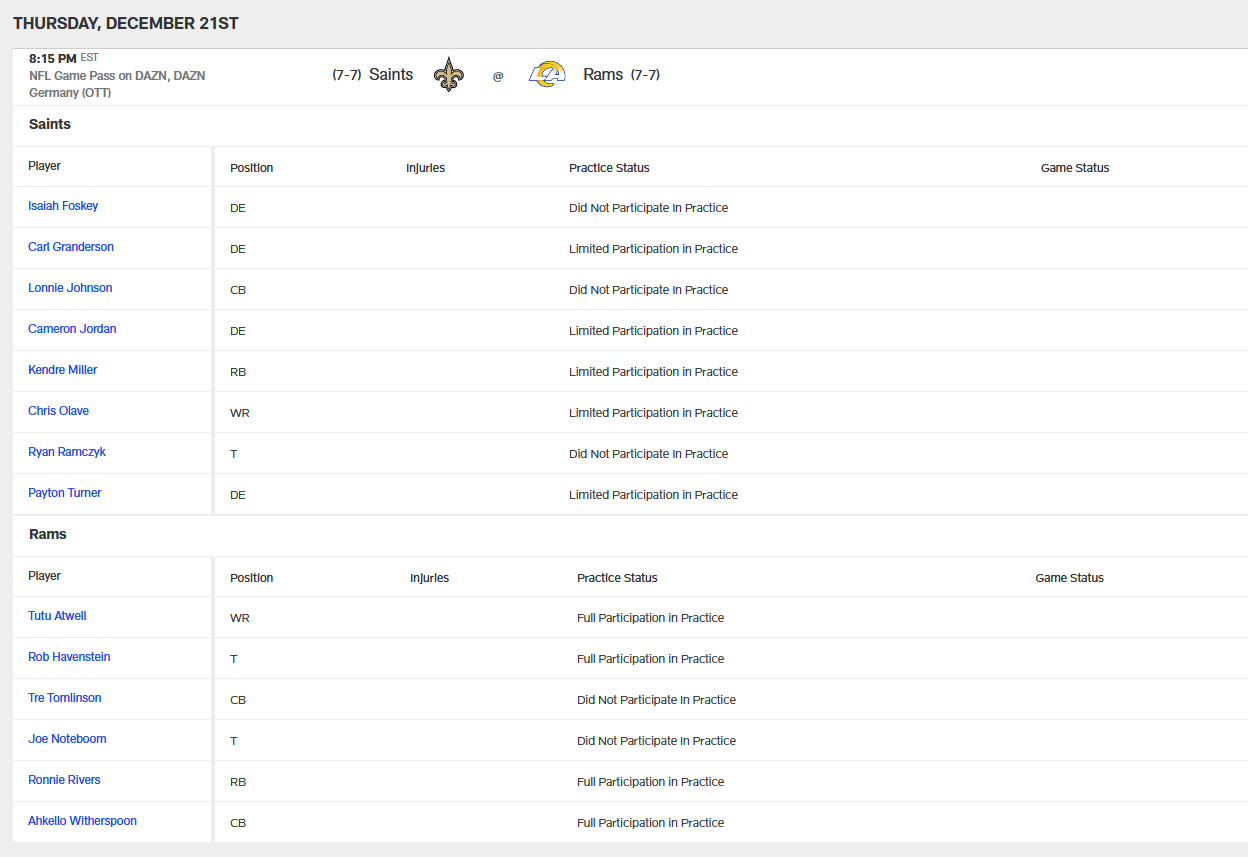Click the Rams team logo
1248x857 pixels.
pyautogui.click(x=547, y=75)
